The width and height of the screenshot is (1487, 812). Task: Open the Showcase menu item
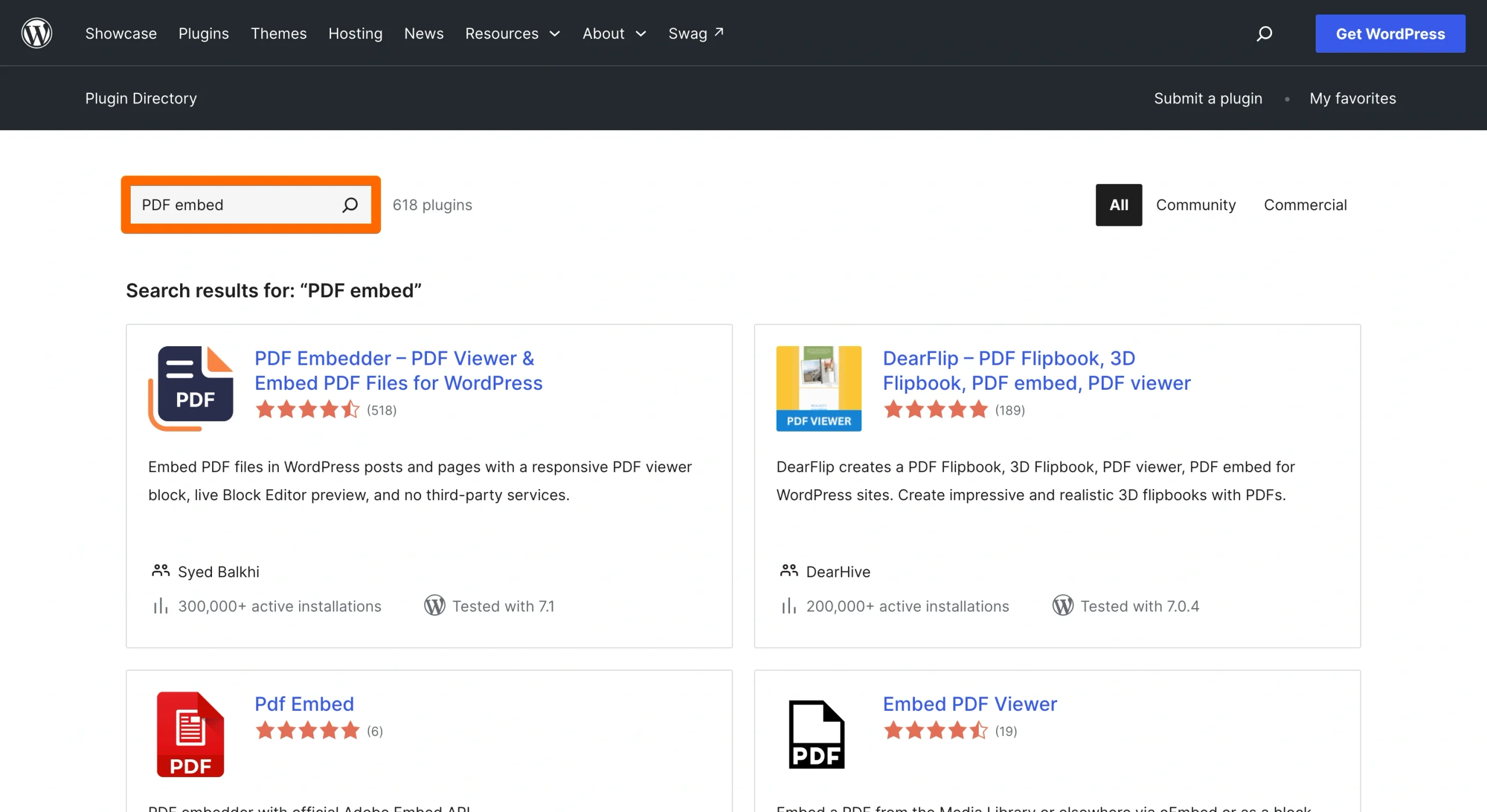121,34
